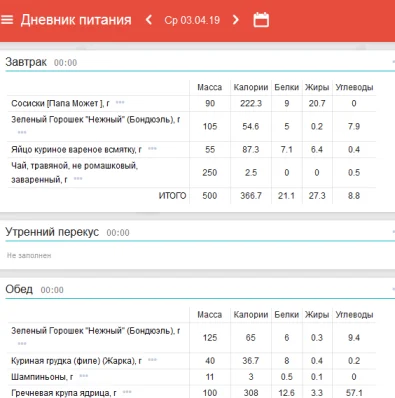The image size is (395, 398).
Task: Click tea mass value 250
Action: click(210, 173)
